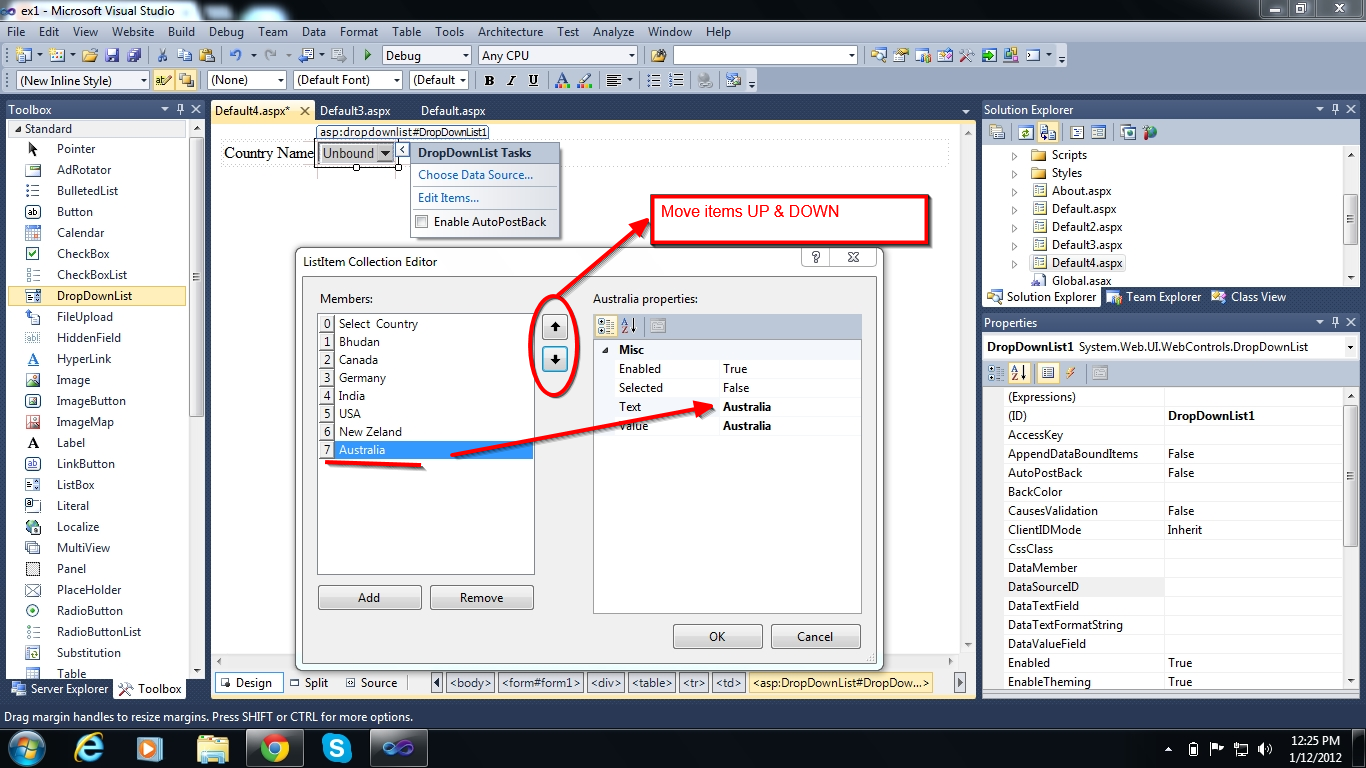Open Skype from the taskbar
The width and height of the screenshot is (1366, 768).
pos(337,748)
